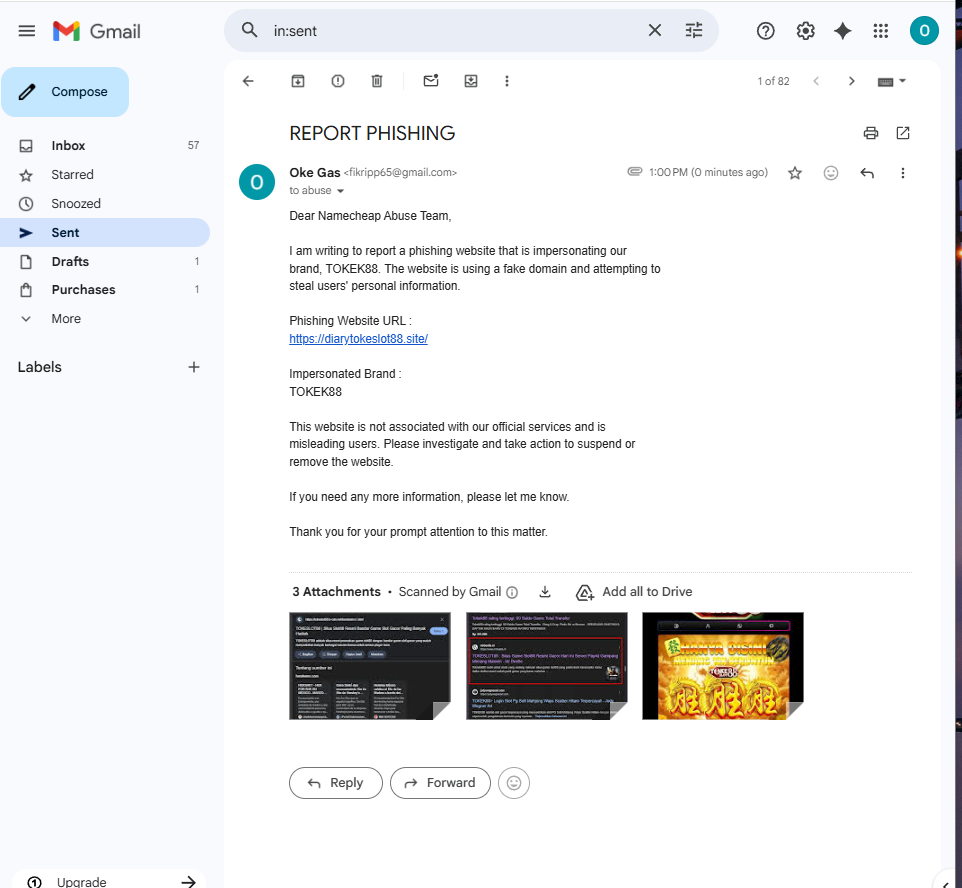Select the Sent folder
Image resolution: width=962 pixels, height=888 pixels.
click(x=105, y=233)
